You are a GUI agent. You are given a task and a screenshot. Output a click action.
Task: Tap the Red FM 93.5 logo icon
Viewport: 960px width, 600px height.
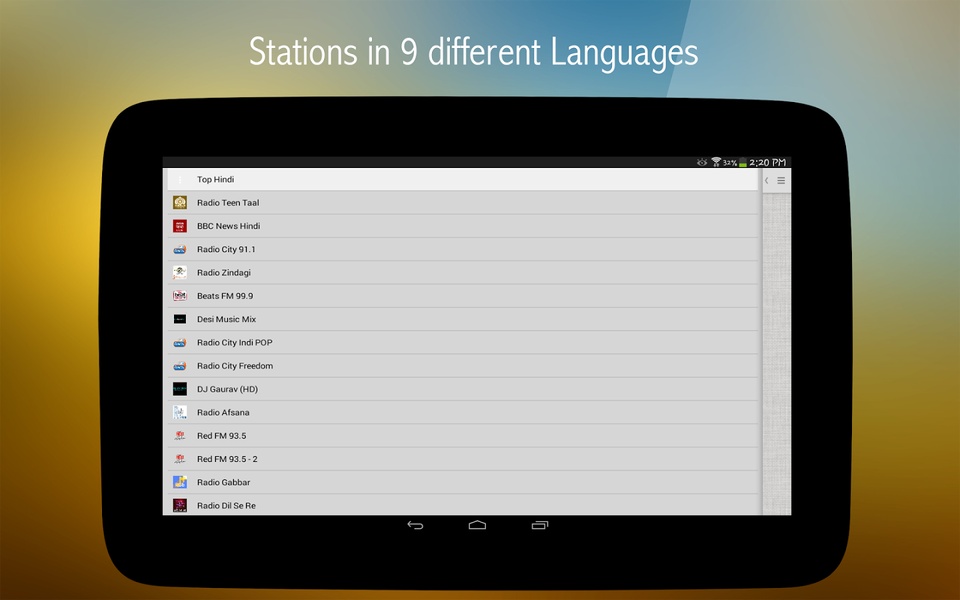(179, 435)
